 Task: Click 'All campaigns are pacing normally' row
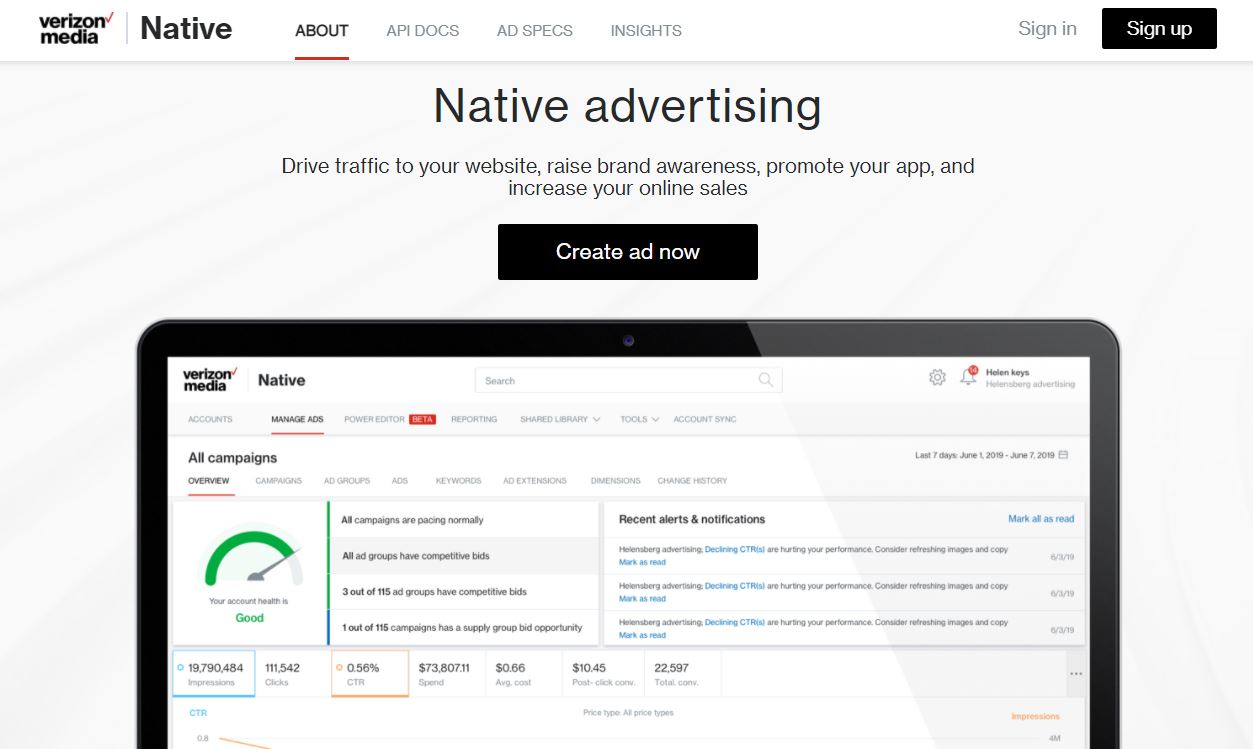463,520
